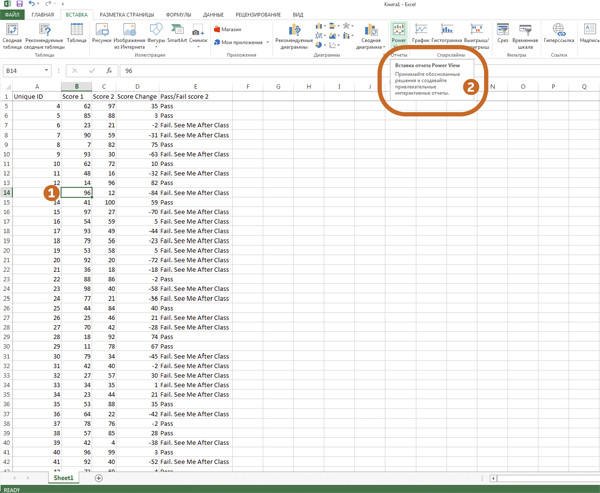Switch to the ГЛАВНАЯ ribbon tab
600x493 pixels.
[x=42, y=15]
